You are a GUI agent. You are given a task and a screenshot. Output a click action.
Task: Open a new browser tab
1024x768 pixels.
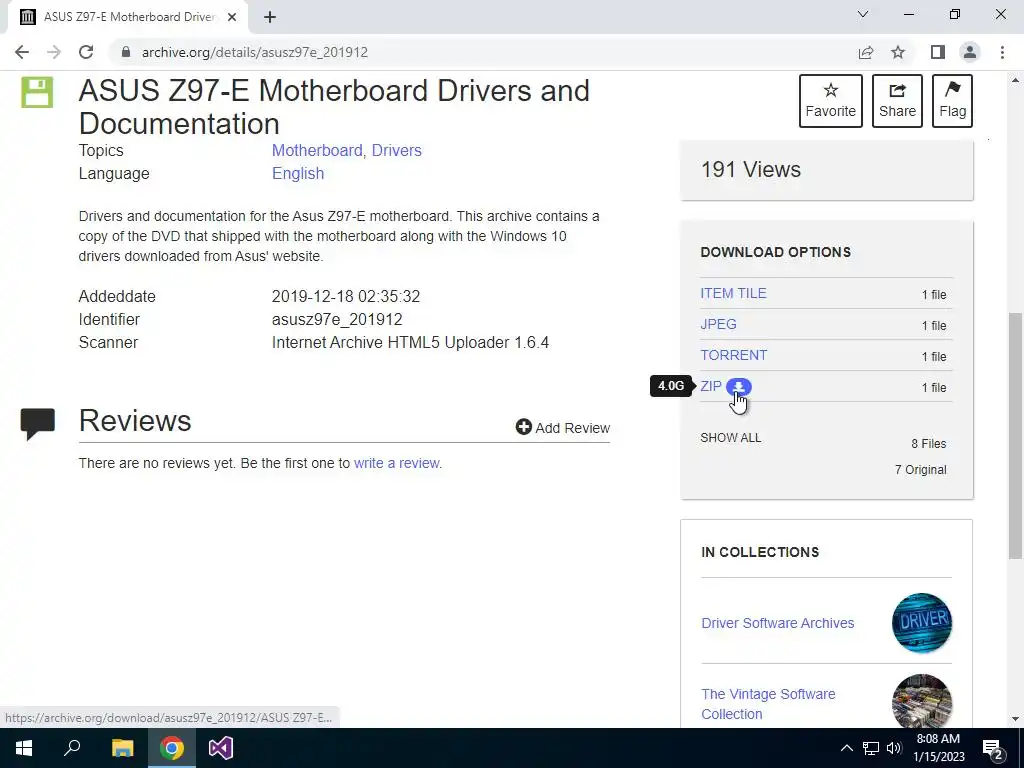click(x=270, y=17)
